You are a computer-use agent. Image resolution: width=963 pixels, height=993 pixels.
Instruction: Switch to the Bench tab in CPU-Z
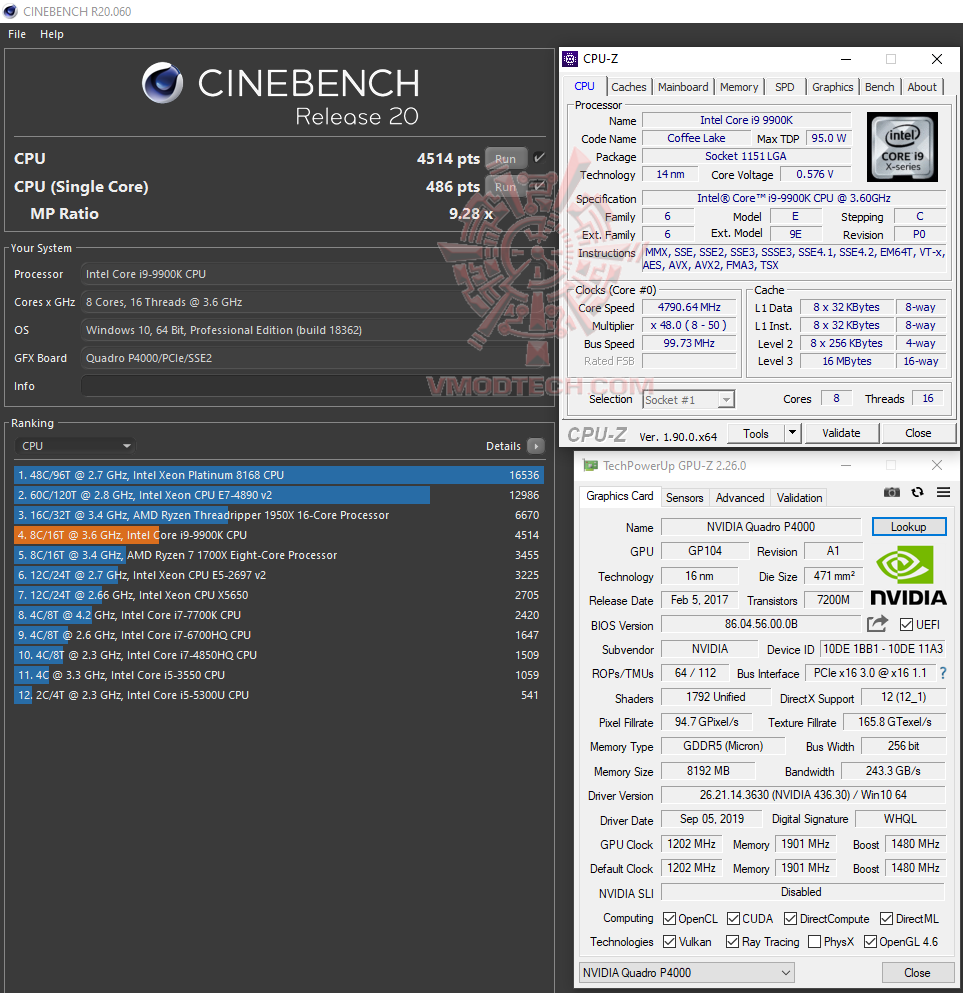point(879,87)
